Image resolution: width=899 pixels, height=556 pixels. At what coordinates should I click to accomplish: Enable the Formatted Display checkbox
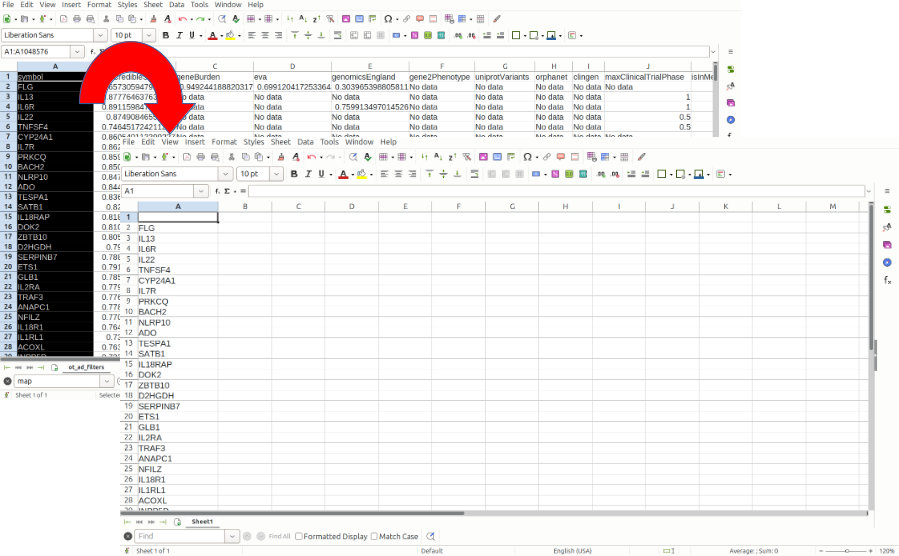(x=300, y=536)
